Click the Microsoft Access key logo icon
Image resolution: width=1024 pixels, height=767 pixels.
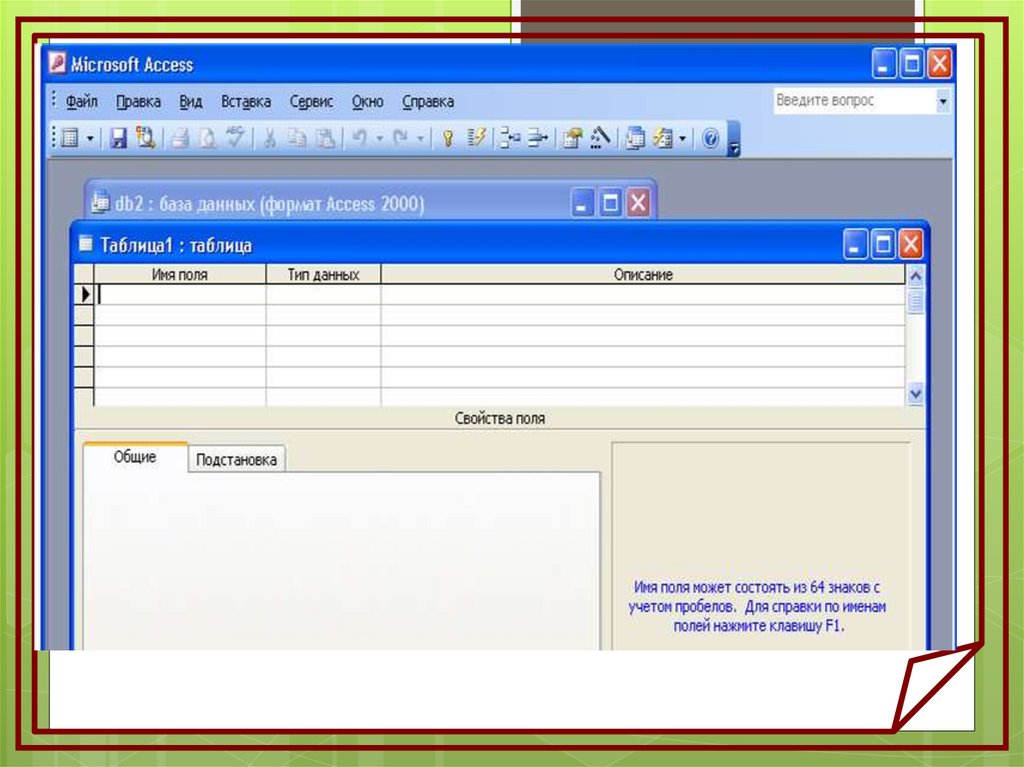pos(57,63)
